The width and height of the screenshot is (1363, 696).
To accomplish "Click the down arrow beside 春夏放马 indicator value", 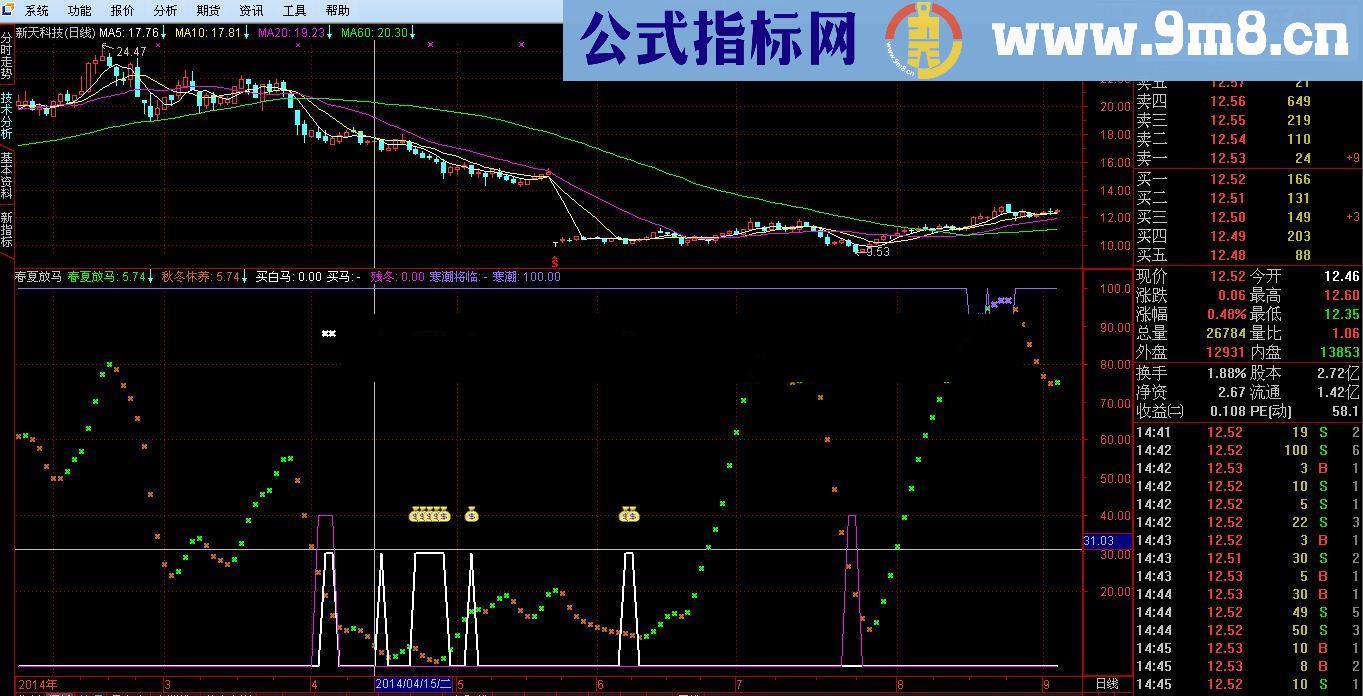I will pyautogui.click(x=150, y=277).
